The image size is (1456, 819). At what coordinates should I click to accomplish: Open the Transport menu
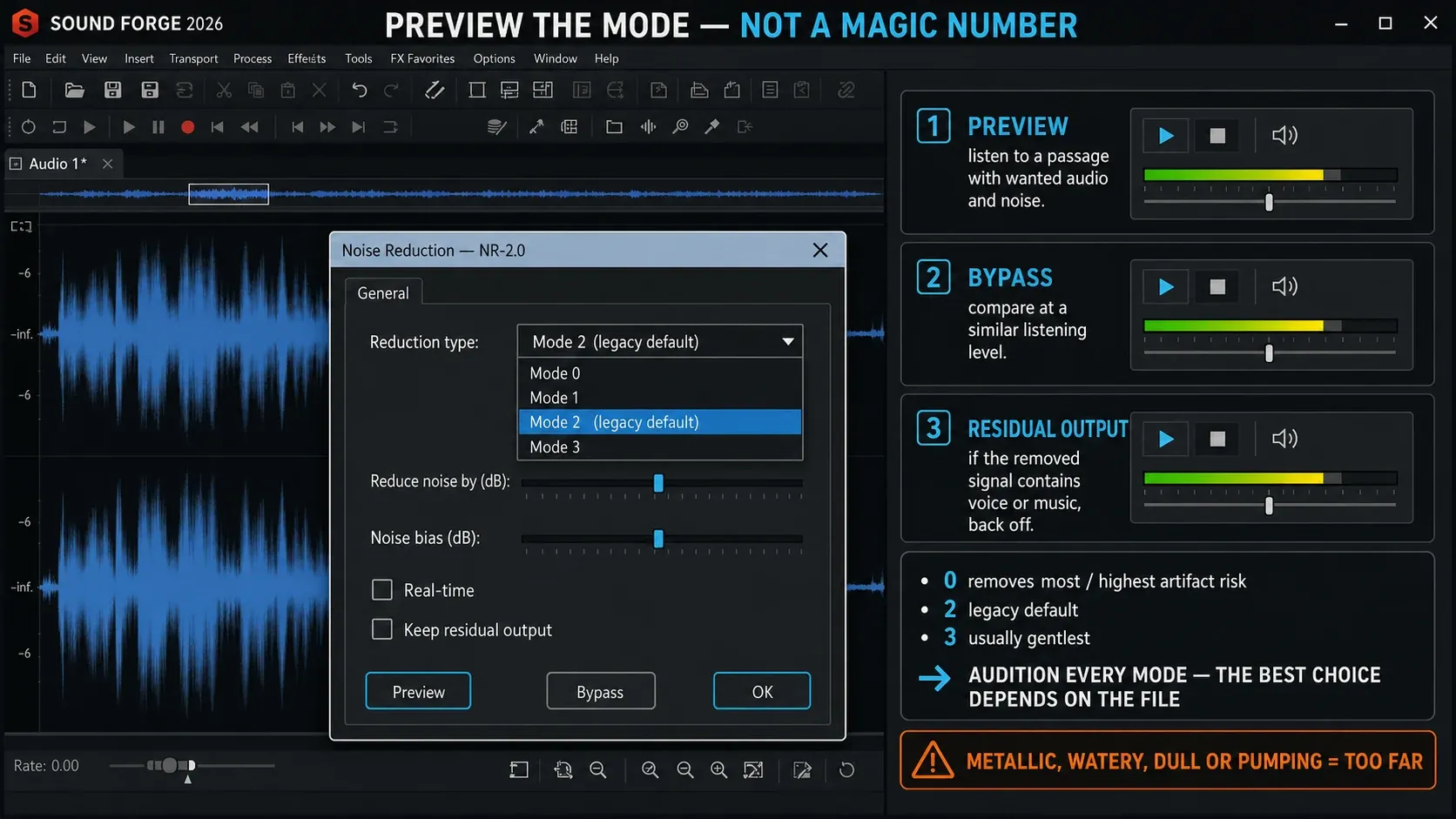[x=193, y=58]
